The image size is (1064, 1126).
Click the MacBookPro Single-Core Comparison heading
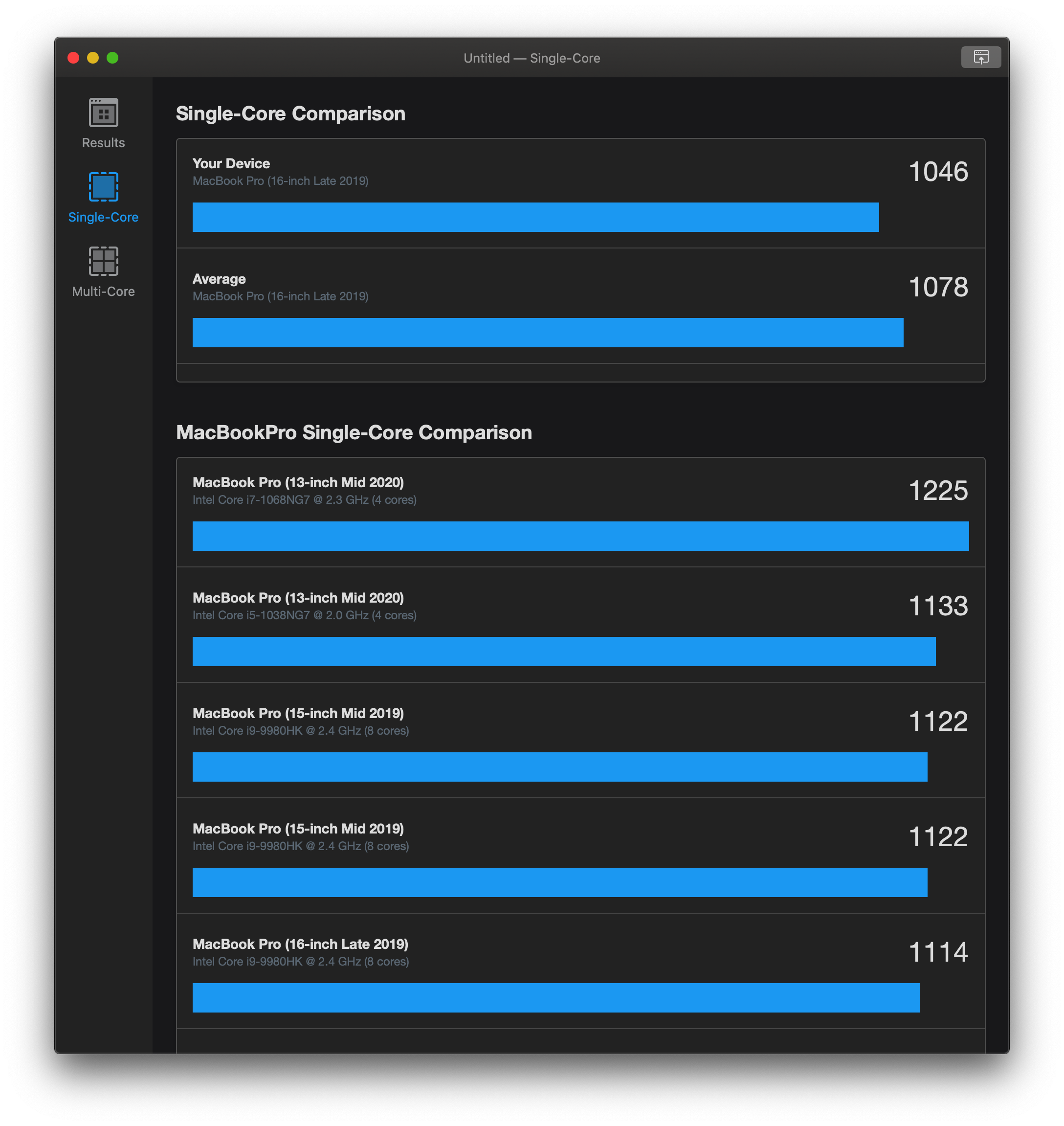click(x=354, y=433)
